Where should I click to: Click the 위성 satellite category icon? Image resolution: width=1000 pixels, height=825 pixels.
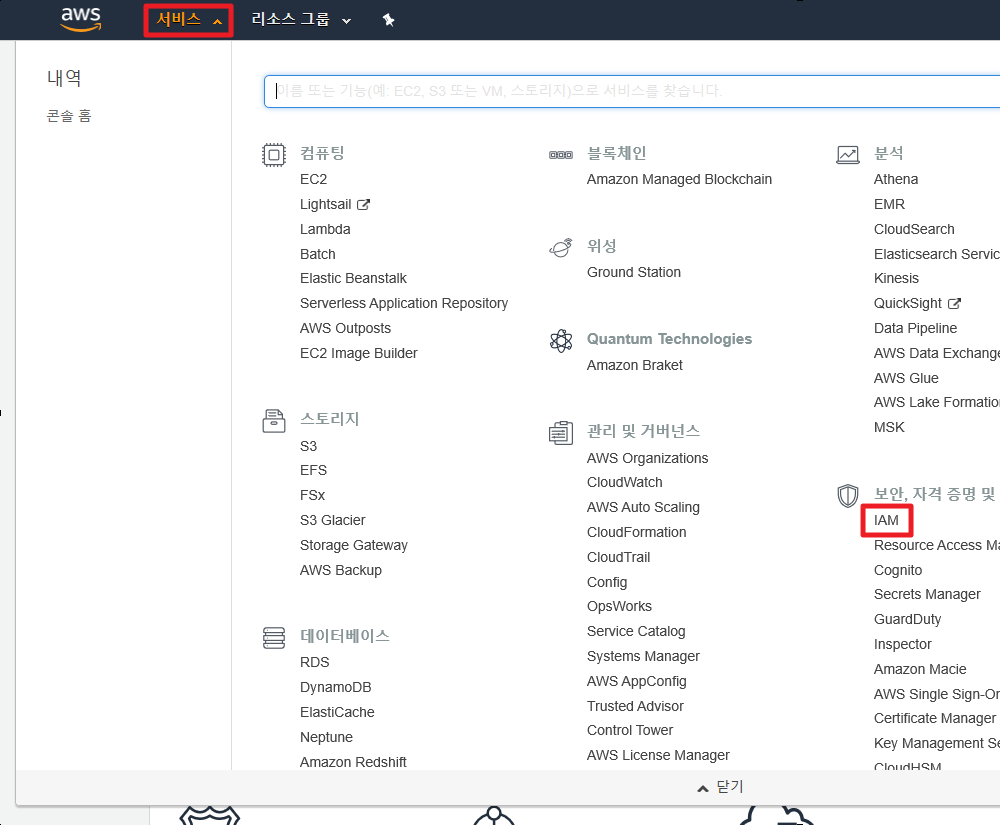561,247
